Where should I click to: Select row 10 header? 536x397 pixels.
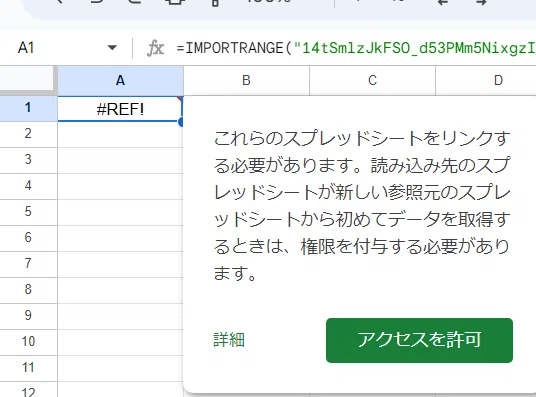click(x=28, y=342)
